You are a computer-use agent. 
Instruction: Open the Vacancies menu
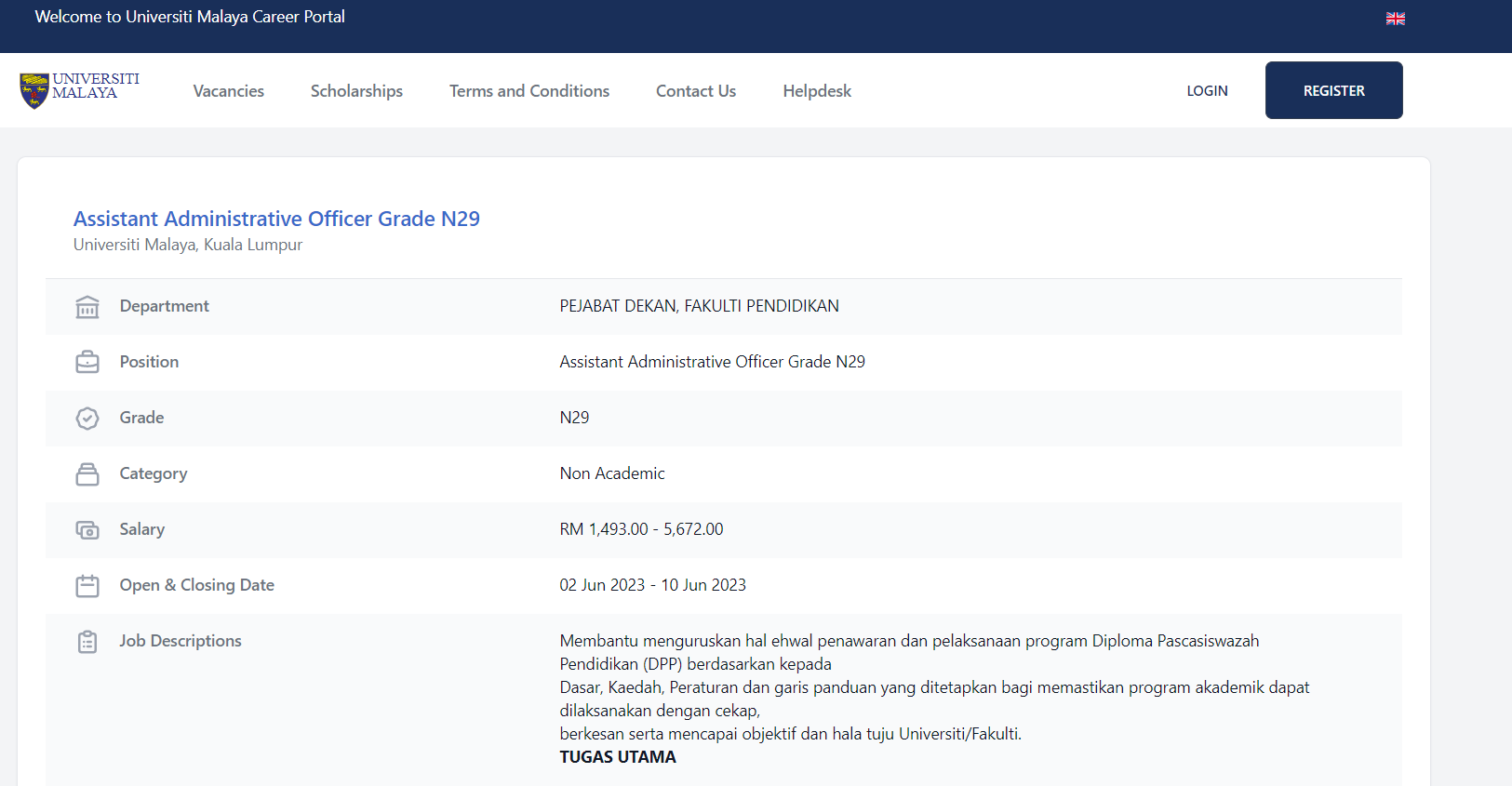[x=229, y=91]
